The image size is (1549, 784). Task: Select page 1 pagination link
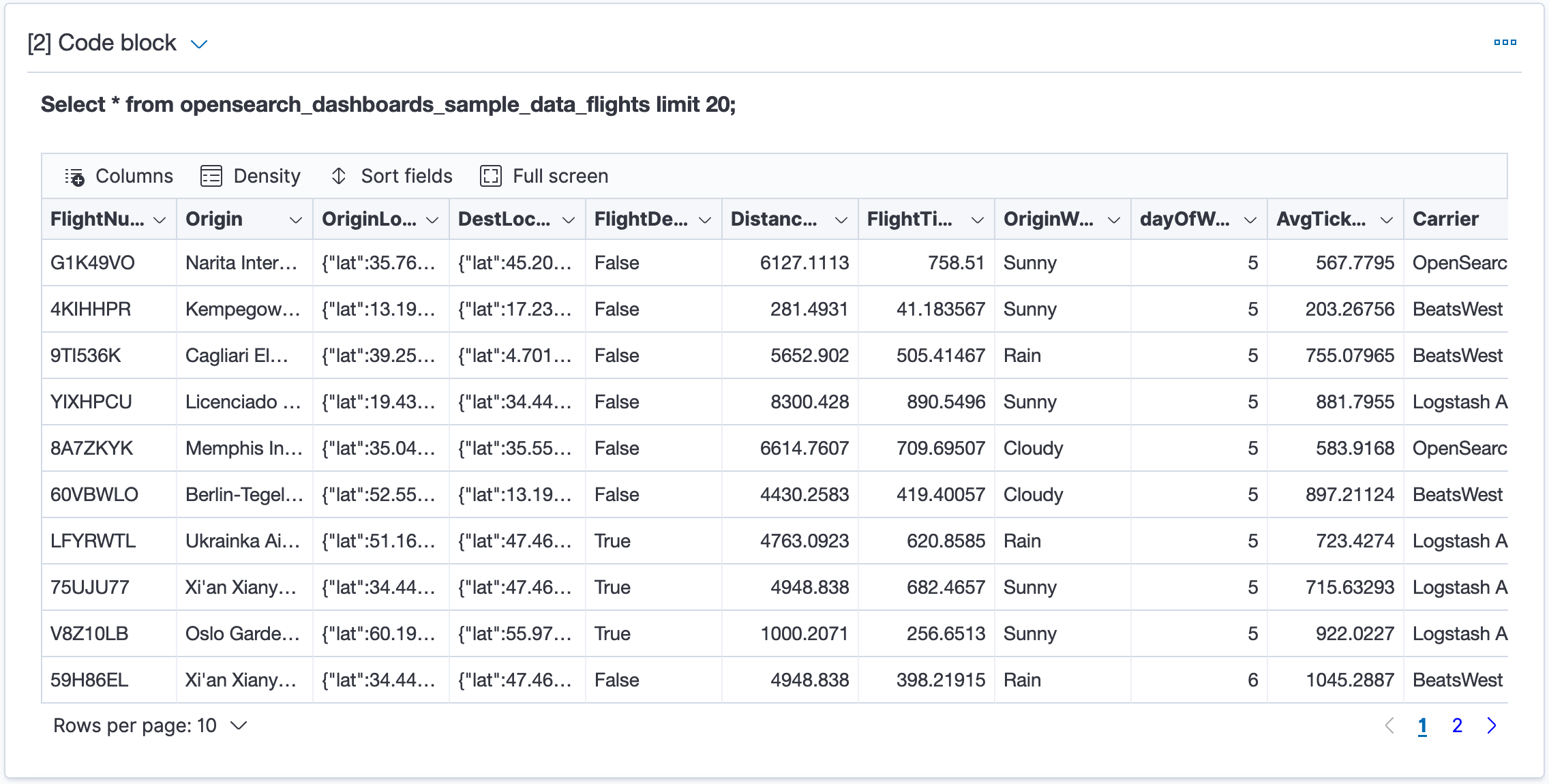click(1423, 725)
